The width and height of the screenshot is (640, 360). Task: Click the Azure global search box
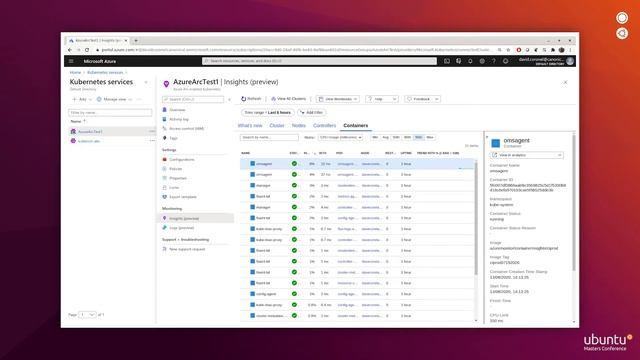click(319, 61)
